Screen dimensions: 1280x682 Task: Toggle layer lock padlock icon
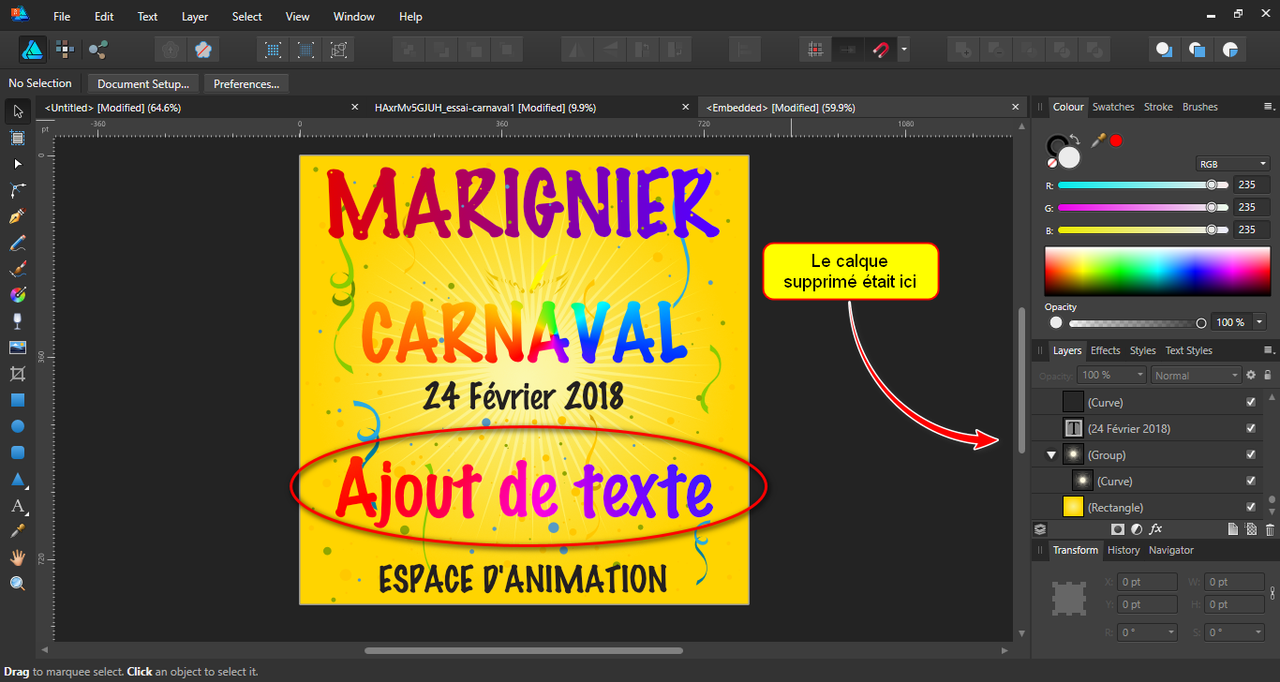[x=1268, y=375]
